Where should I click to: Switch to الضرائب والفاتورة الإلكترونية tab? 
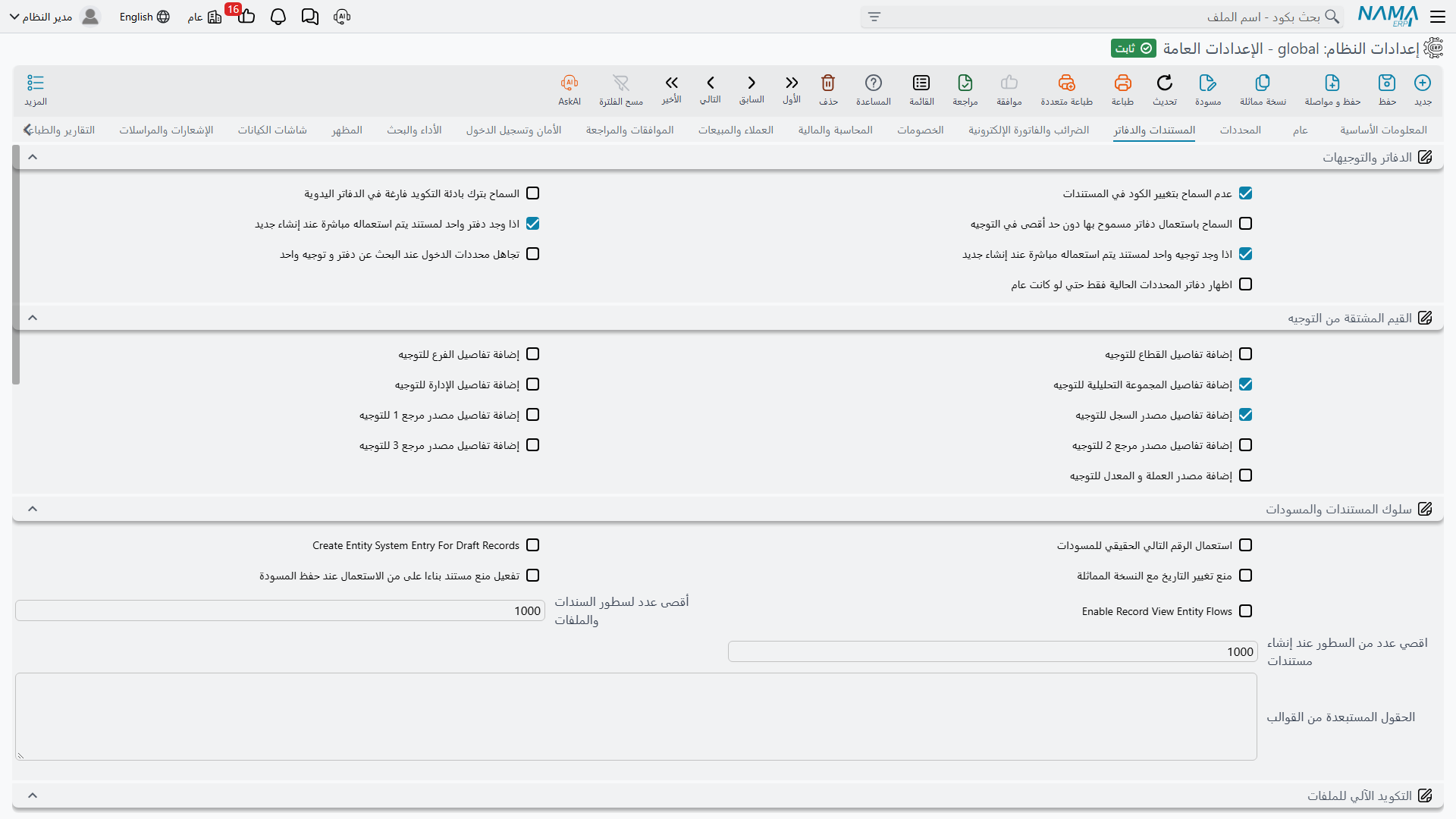1028,130
